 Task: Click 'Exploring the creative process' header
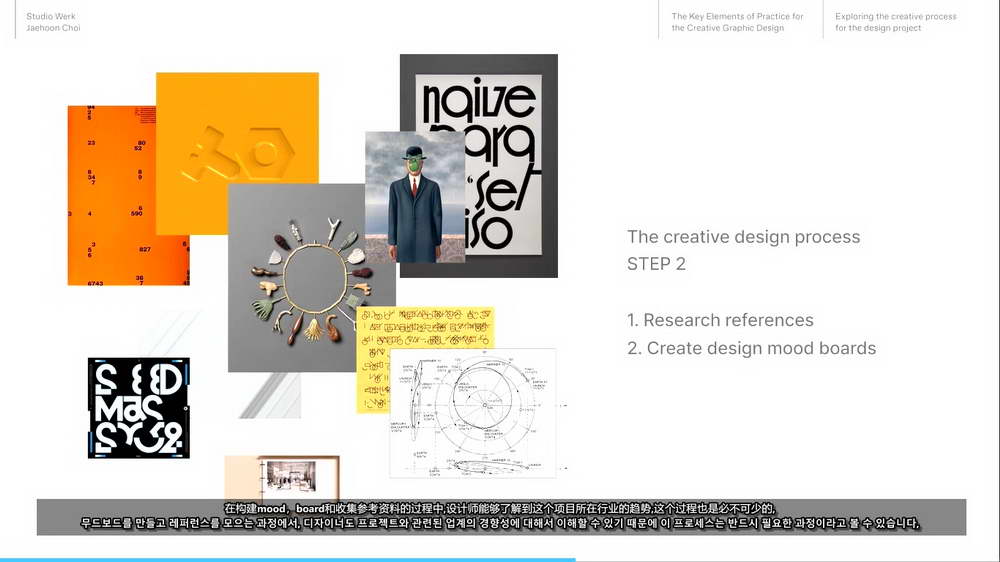click(895, 22)
